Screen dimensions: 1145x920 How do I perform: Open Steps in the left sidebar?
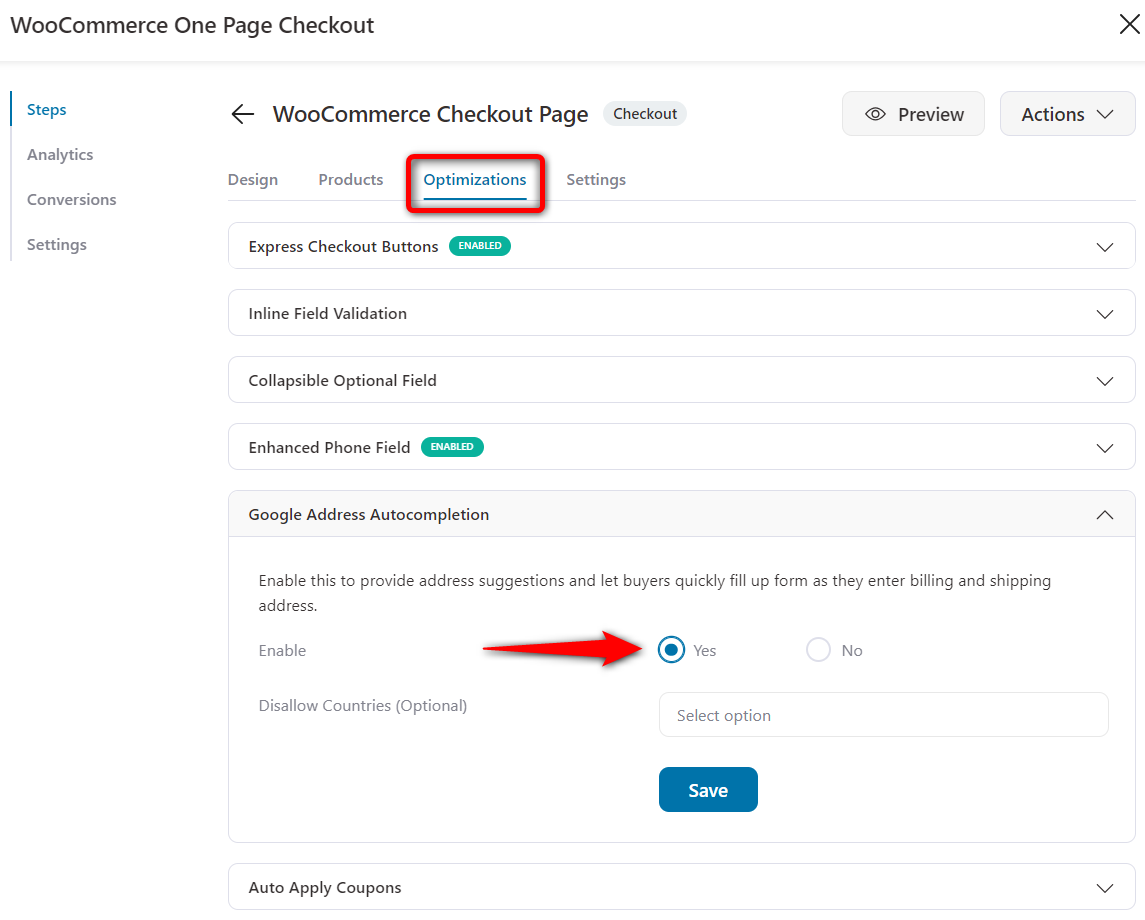pyautogui.click(x=47, y=110)
